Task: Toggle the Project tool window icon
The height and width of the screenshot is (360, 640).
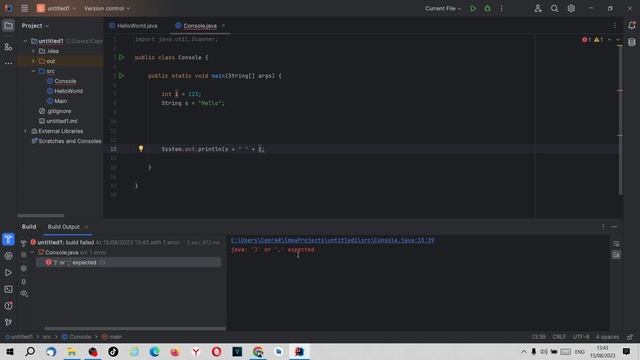Action: click(8, 26)
